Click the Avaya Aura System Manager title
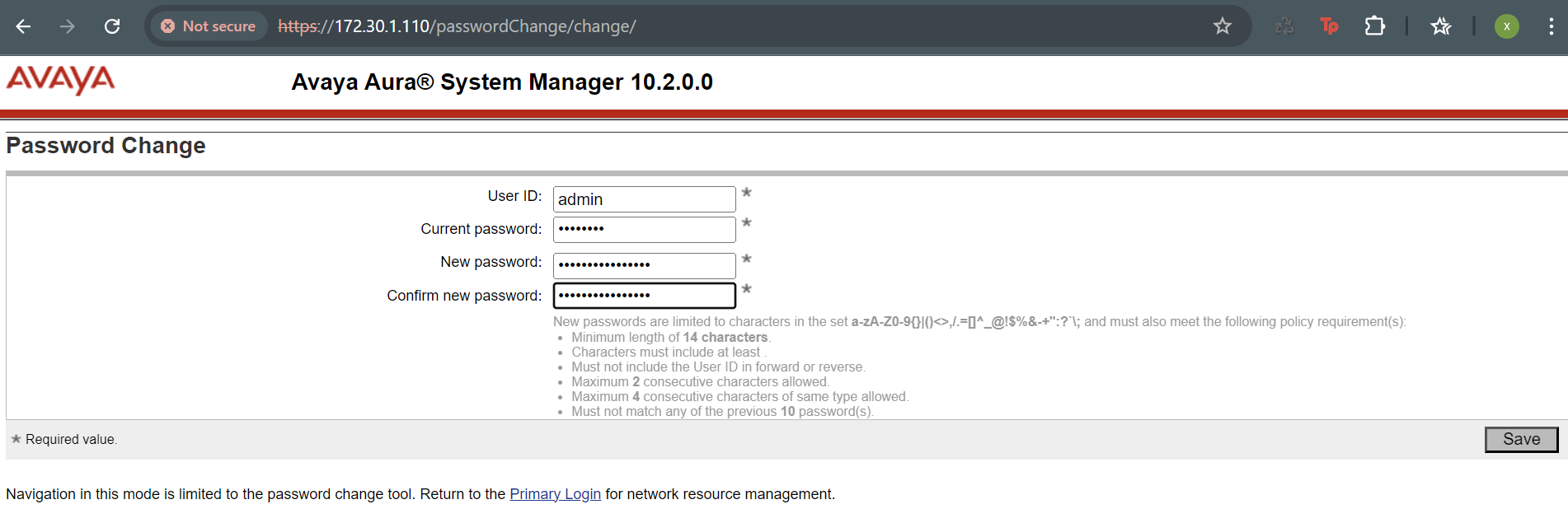Image resolution: width=1568 pixels, height=523 pixels. pyautogui.click(x=502, y=82)
